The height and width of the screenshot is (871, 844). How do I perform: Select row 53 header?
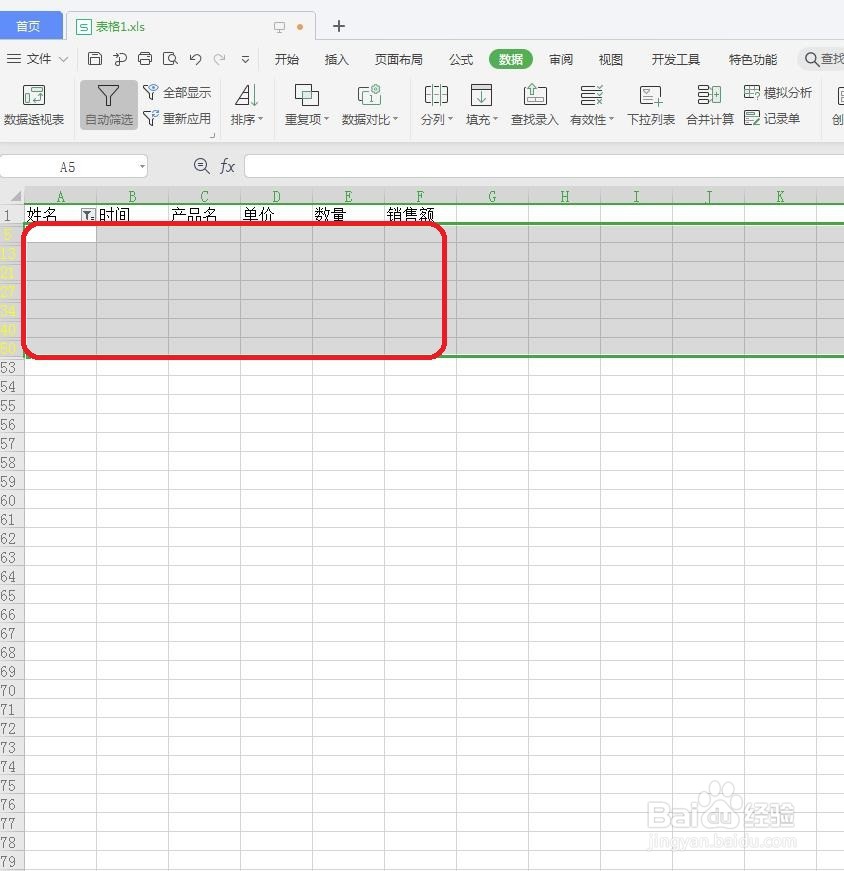(x=12, y=367)
